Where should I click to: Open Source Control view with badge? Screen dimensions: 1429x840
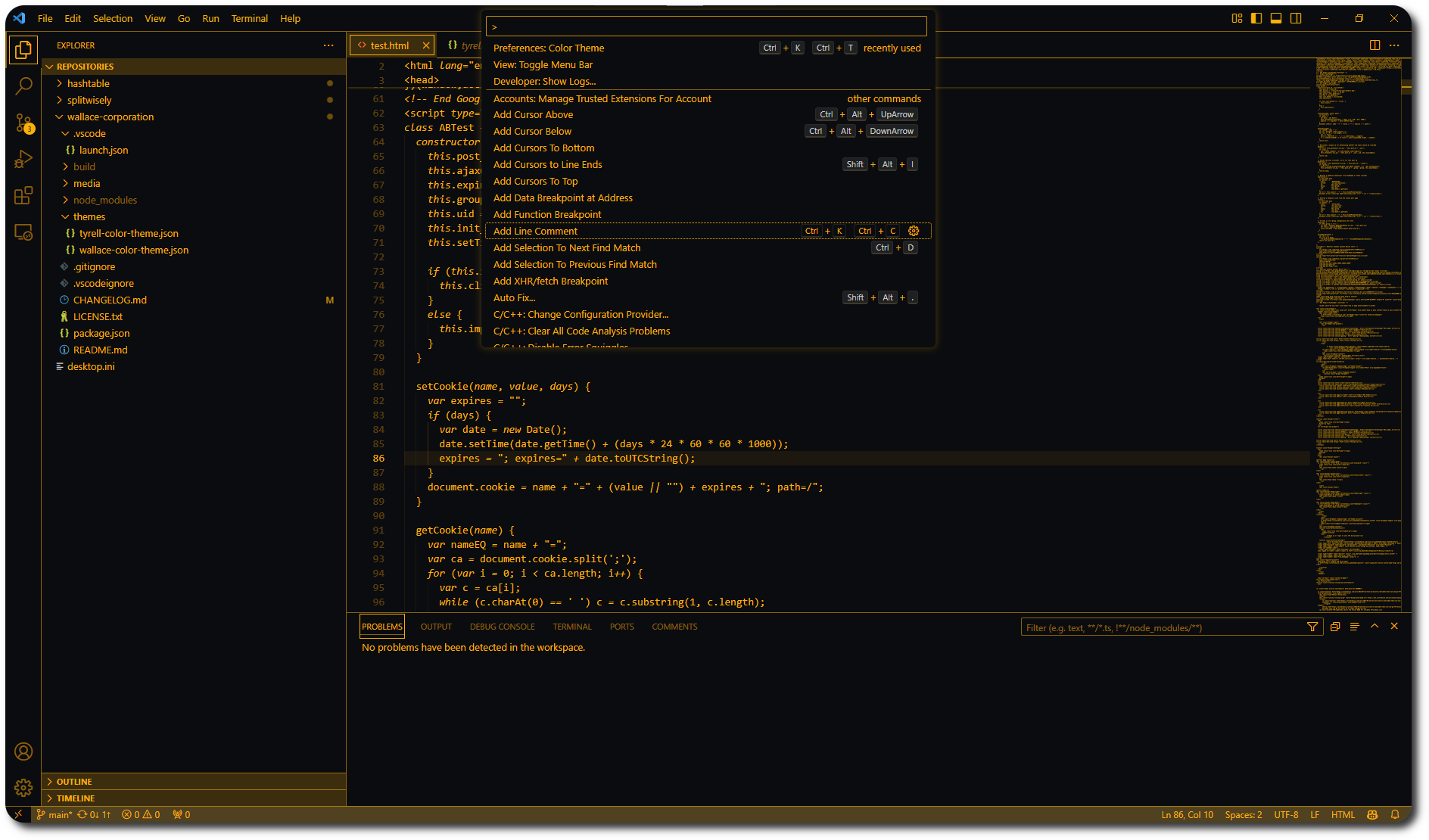pos(23,123)
